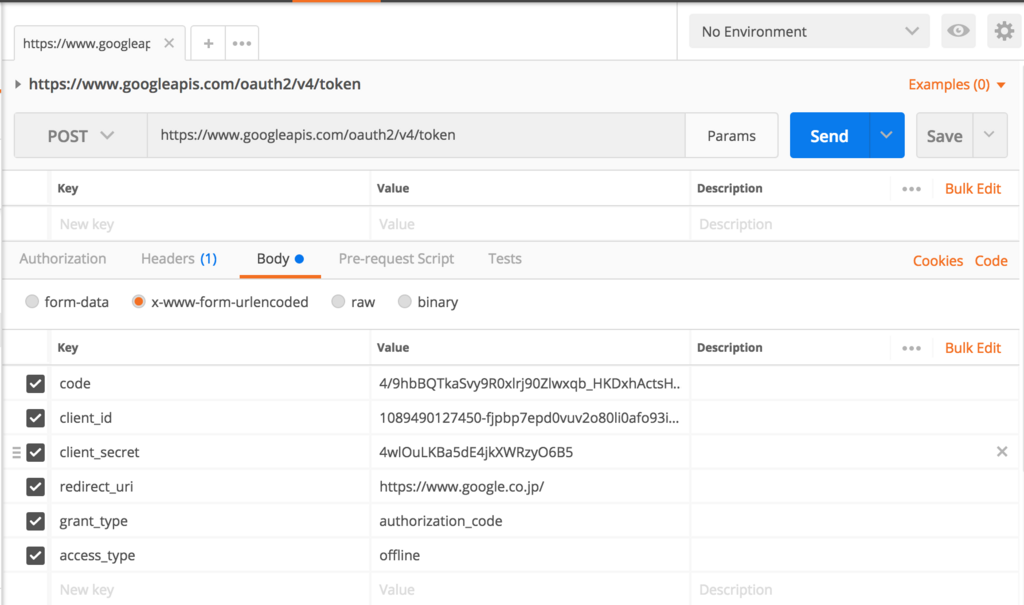
Task: Delete the client_secret row with X icon
Action: [x=1002, y=451]
